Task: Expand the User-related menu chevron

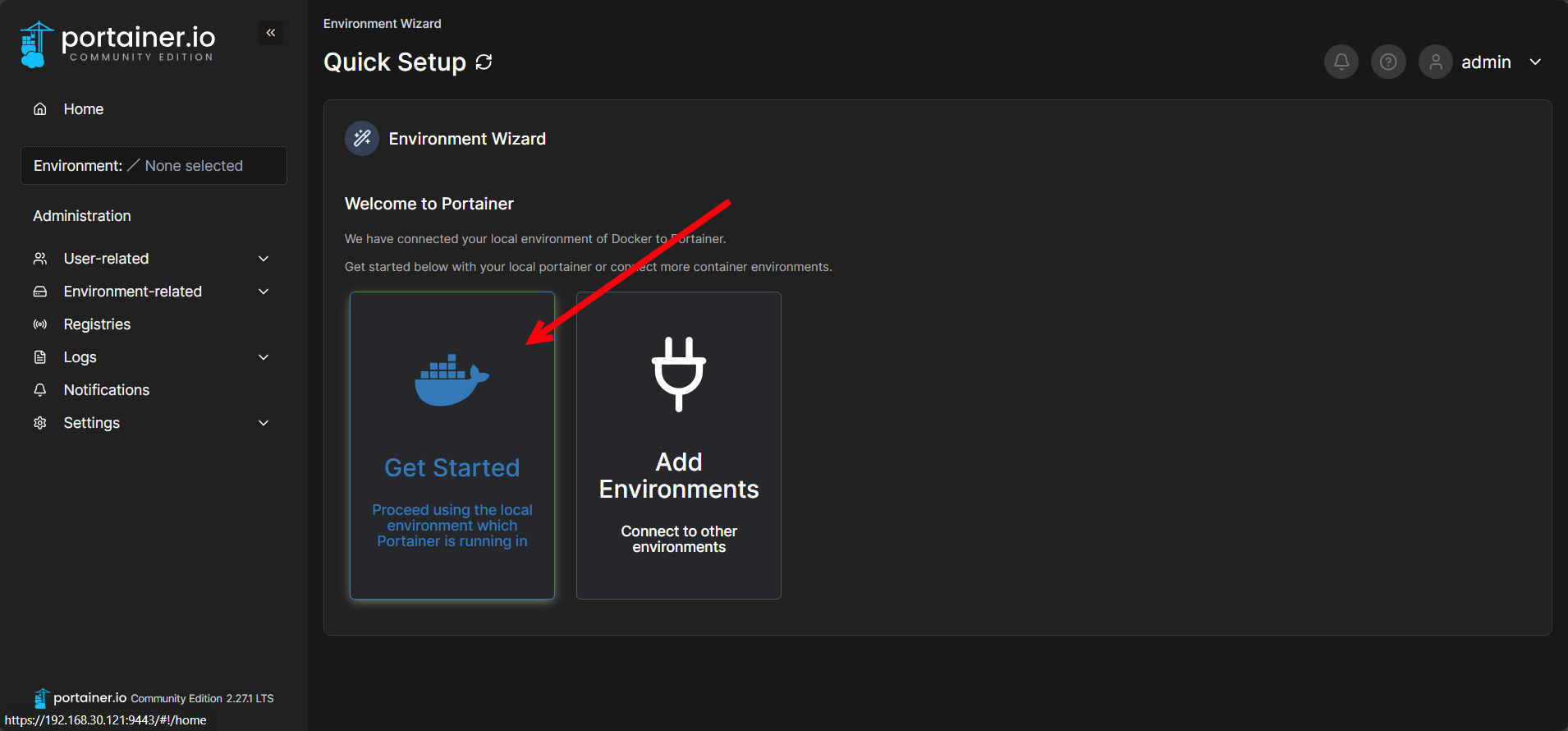Action: pyautogui.click(x=264, y=259)
